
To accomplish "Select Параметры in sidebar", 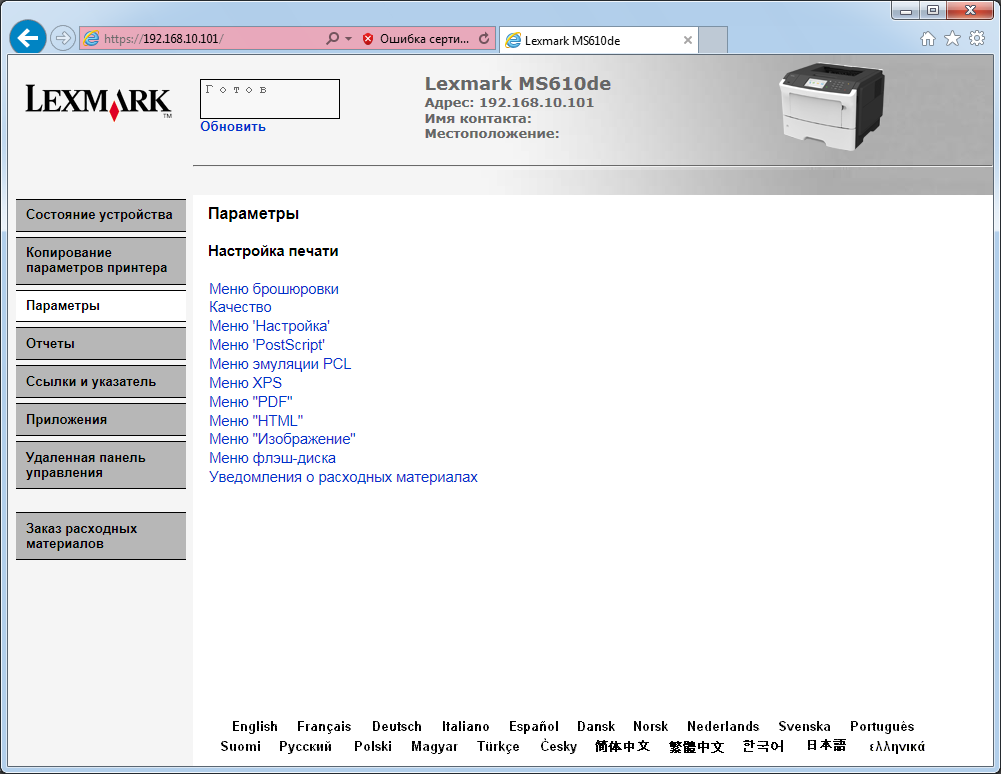I will tap(101, 306).
